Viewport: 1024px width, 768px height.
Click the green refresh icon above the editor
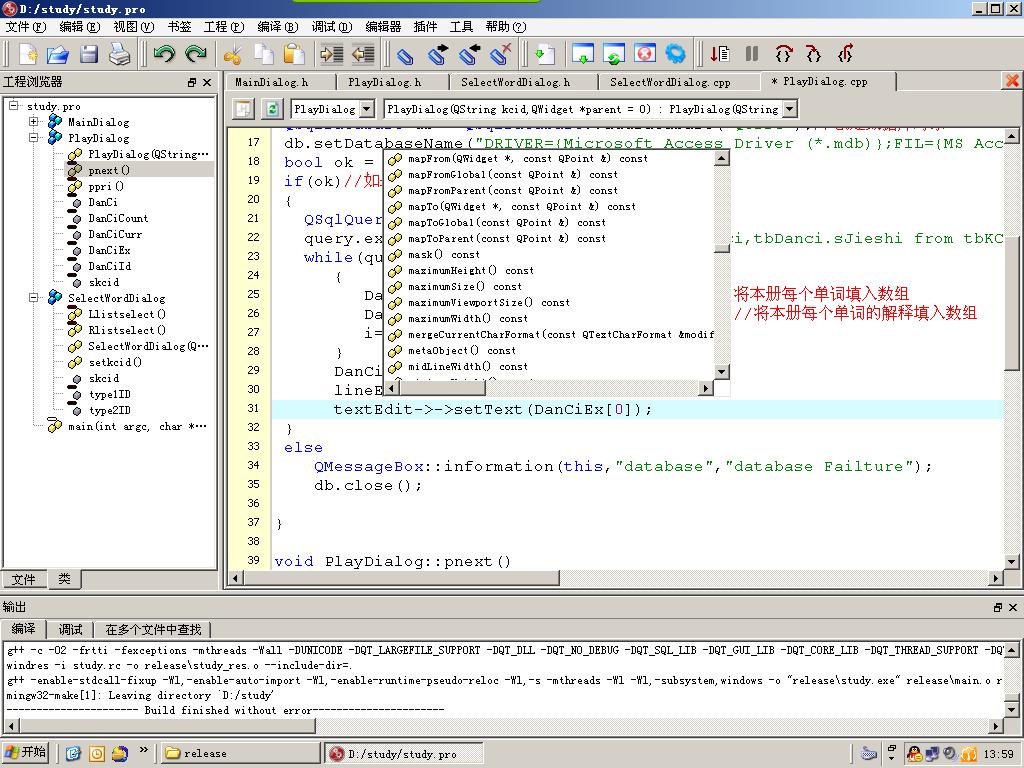[x=272, y=108]
